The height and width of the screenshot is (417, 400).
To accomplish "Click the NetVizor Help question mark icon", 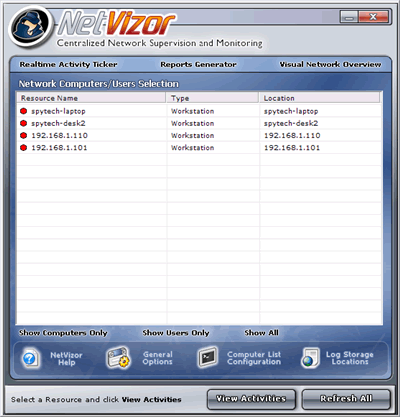I will pyautogui.click(x=31, y=358).
